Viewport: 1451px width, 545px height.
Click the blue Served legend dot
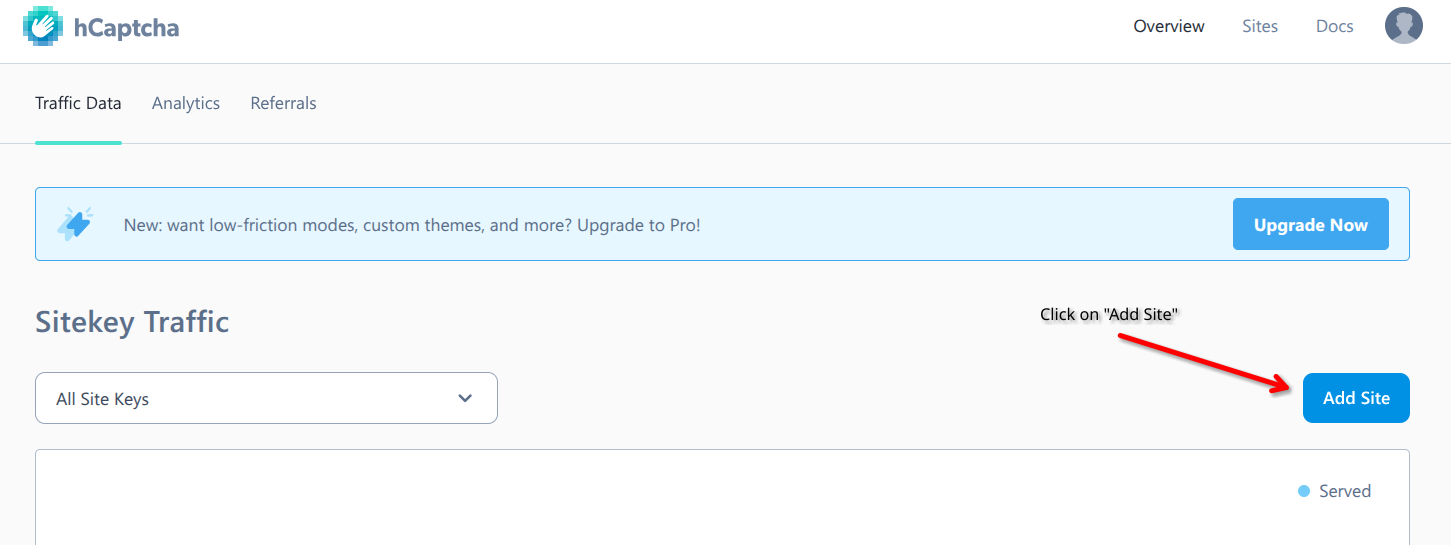[x=1303, y=491]
